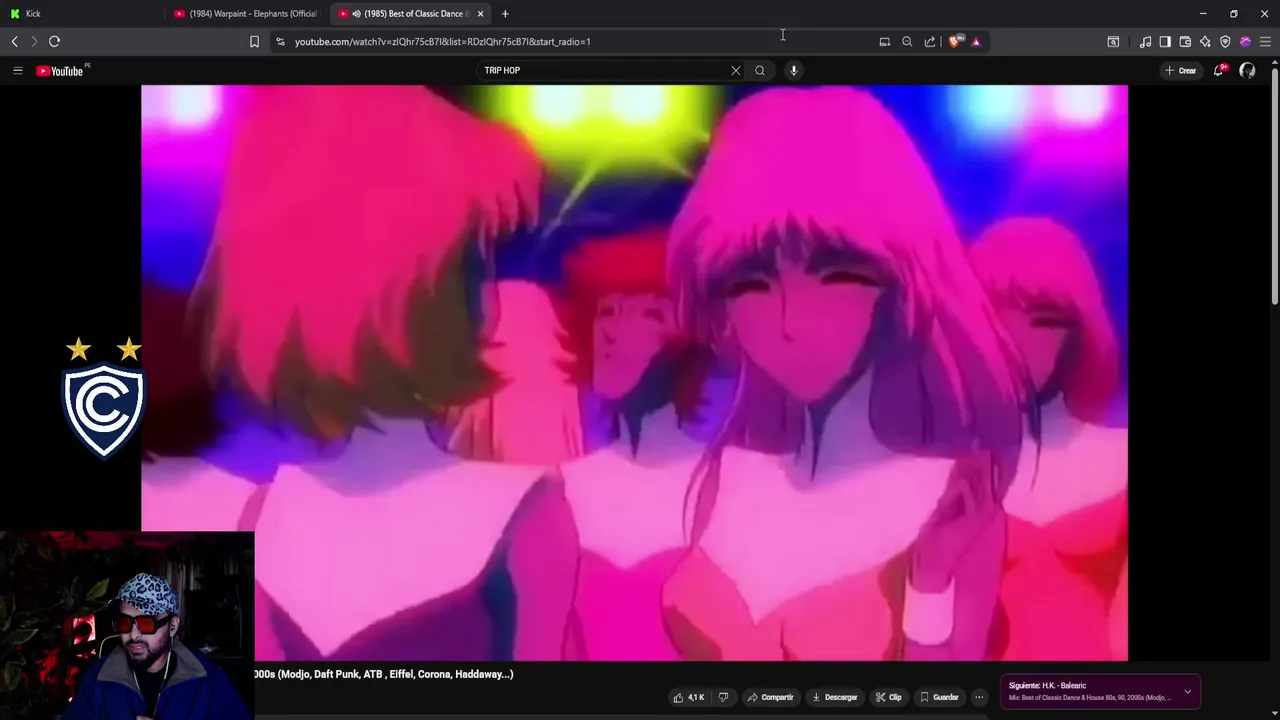Like the video with thumbs up
This screenshot has width=1280, height=720.
coord(689,697)
